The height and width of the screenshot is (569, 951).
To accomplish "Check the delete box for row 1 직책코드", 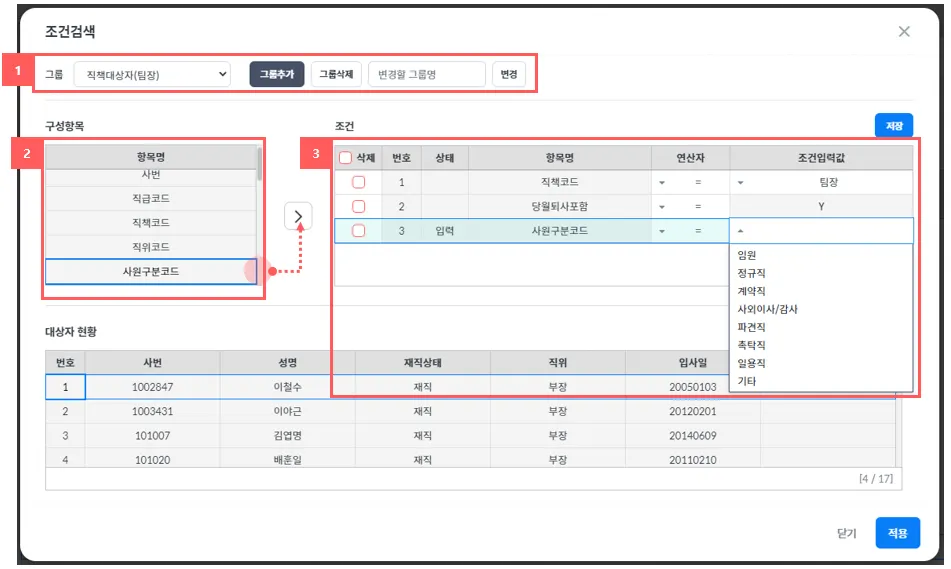I will point(358,182).
